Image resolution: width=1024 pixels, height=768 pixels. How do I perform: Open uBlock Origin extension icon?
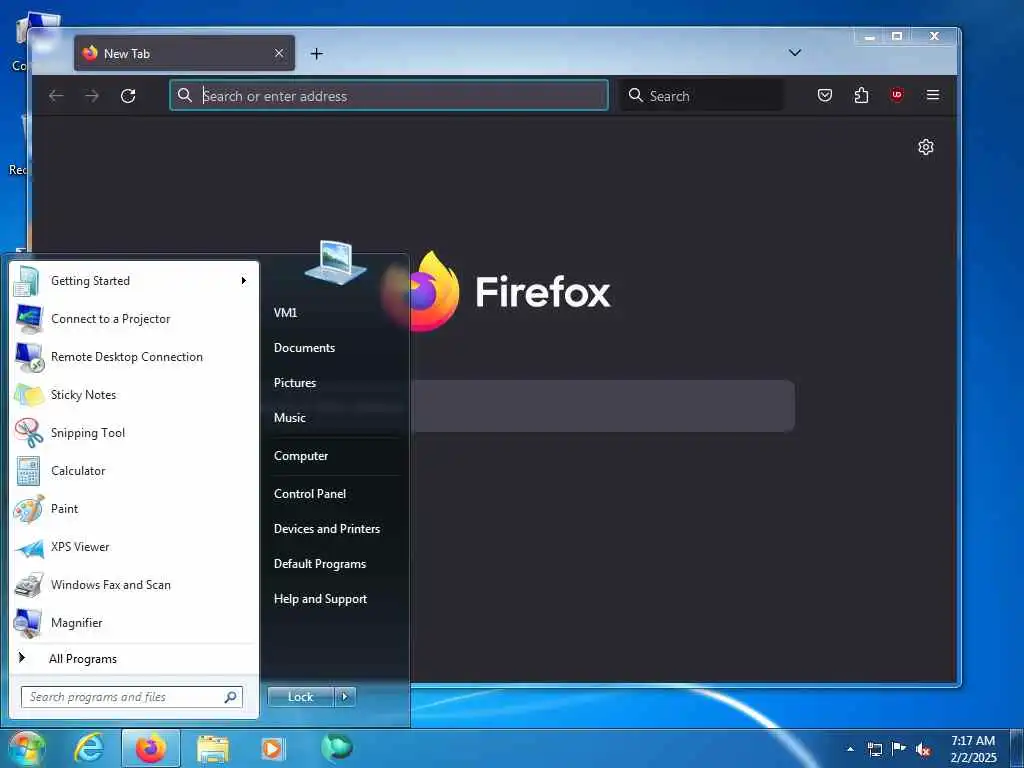897,95
